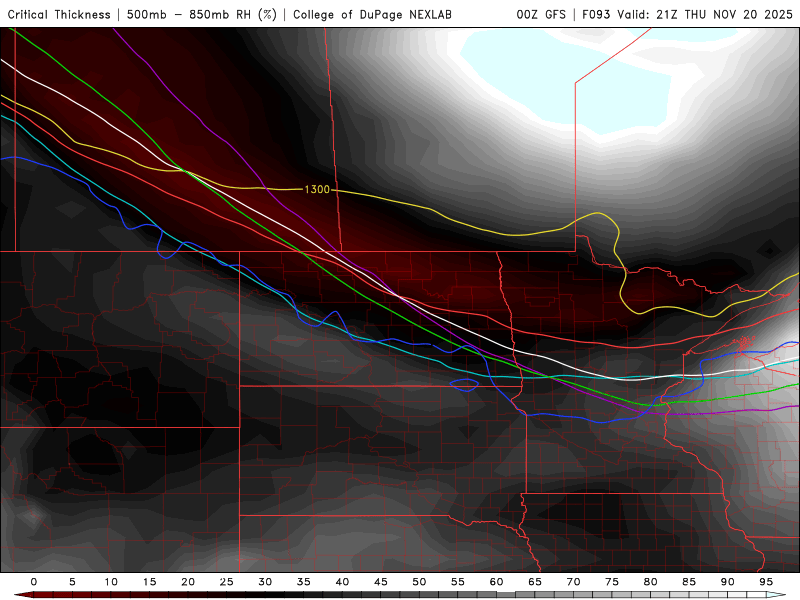Click the '10' colorbar tick label
The image size is (800, 600).
tap(111, 582)
